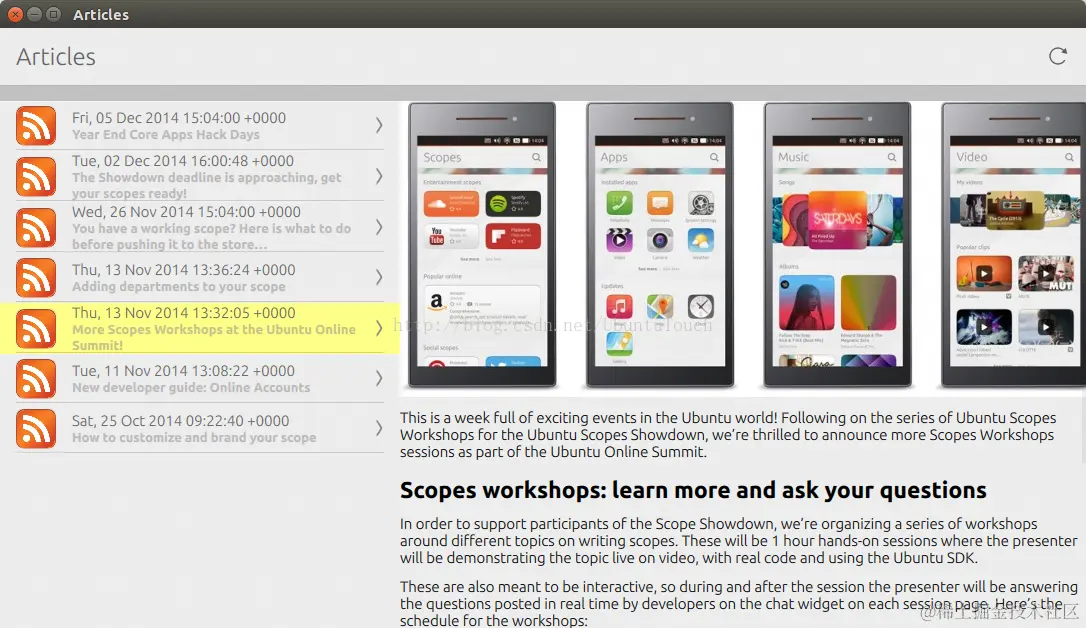Click the Articles page header title
Screen dimensions: 1086x628
tap(56, 57)
